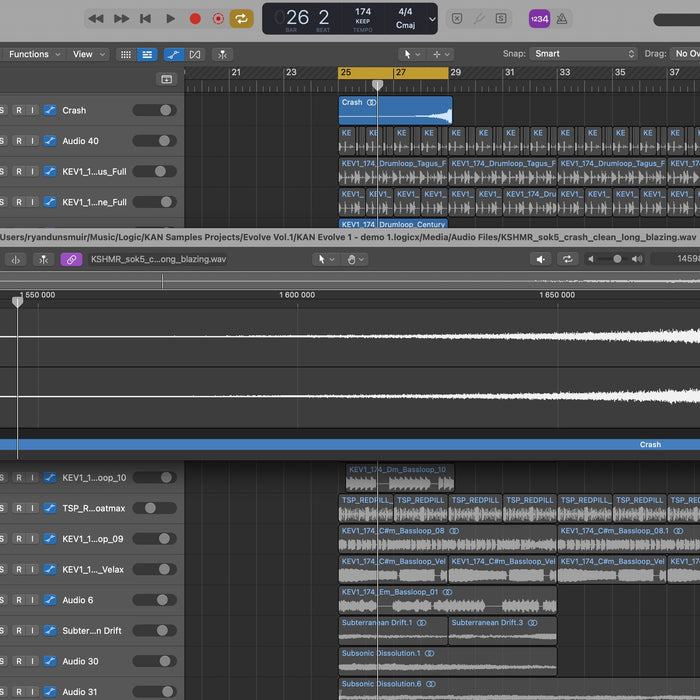Viewport: 700px width, 700px height.
Task: Click the Audio 6 track automation icon
Action: point(50,600)
